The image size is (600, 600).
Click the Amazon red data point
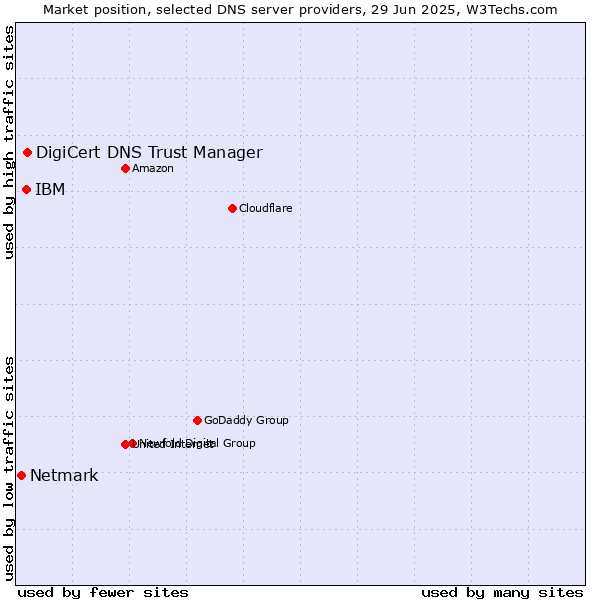click(x=125, y=168)
